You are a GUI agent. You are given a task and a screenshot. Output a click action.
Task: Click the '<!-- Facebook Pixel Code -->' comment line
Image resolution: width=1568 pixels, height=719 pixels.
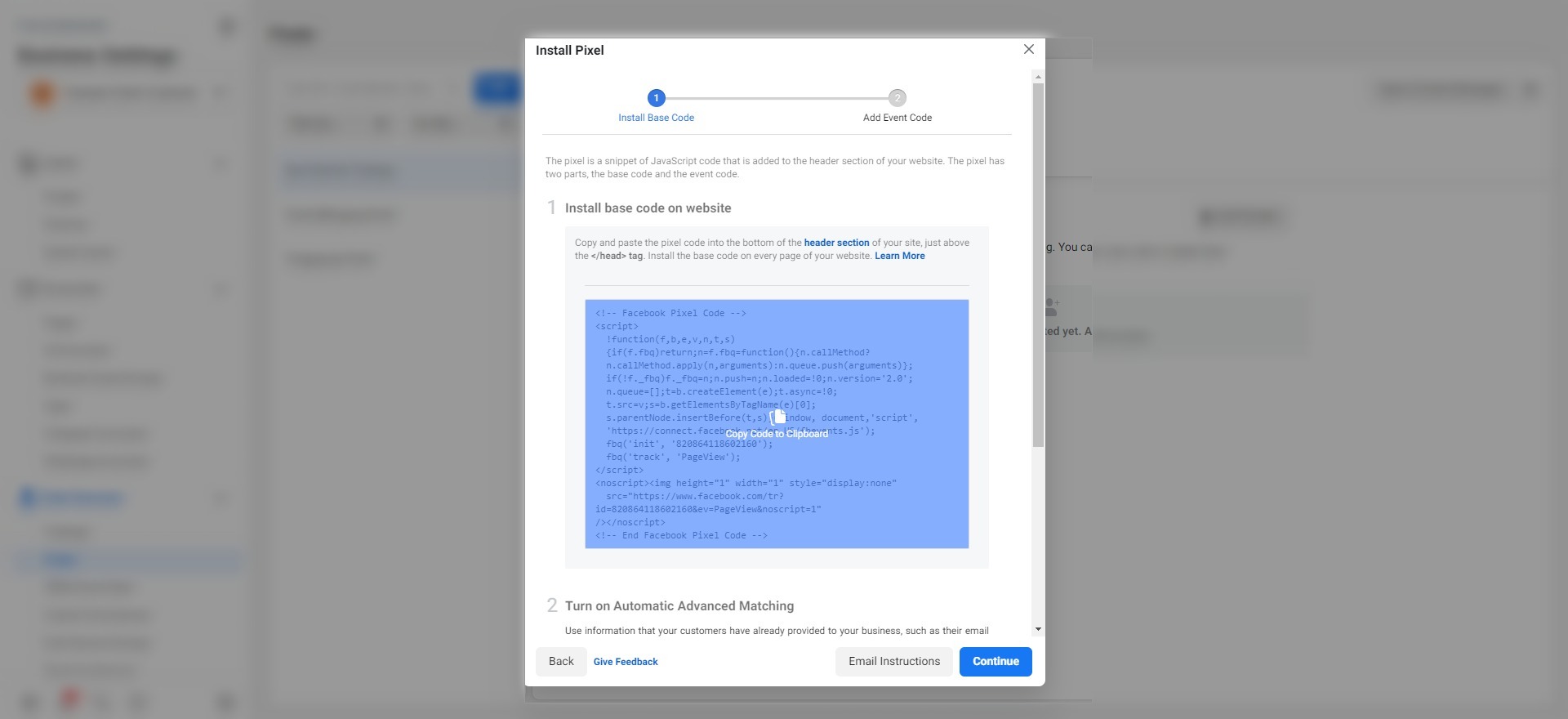point(670,313)
